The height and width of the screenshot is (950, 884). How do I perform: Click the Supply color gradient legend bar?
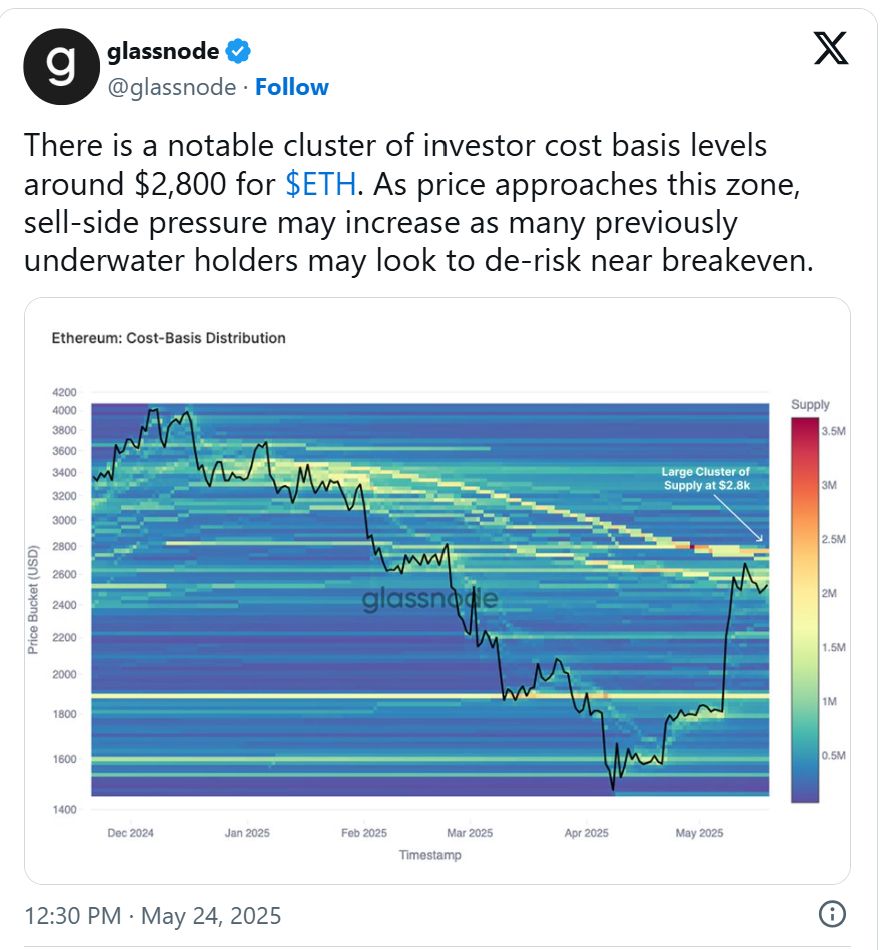[x=804, y=610]
